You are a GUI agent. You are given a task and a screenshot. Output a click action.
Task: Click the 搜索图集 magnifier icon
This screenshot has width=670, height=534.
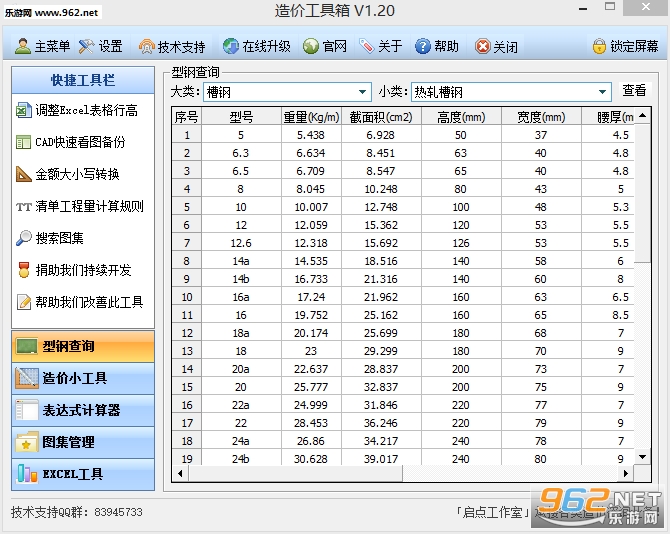[24, 238]
